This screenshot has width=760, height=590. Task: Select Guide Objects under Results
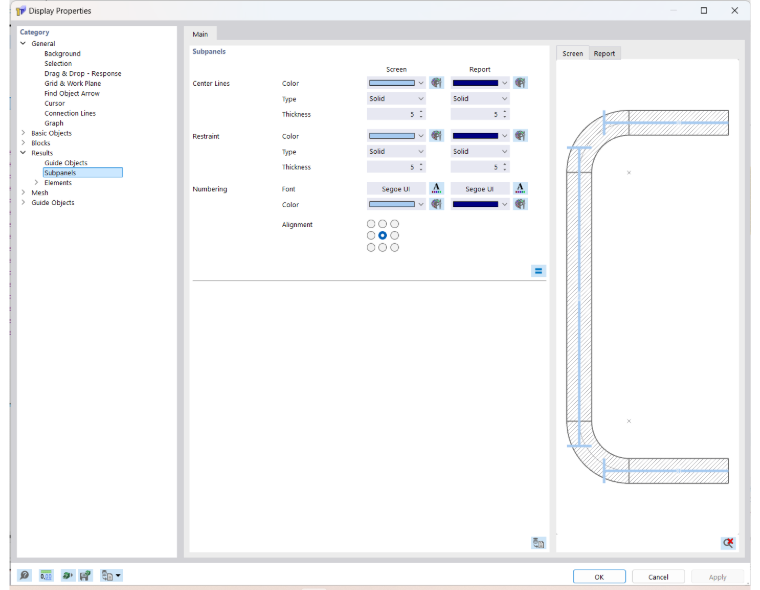[65, 162]
